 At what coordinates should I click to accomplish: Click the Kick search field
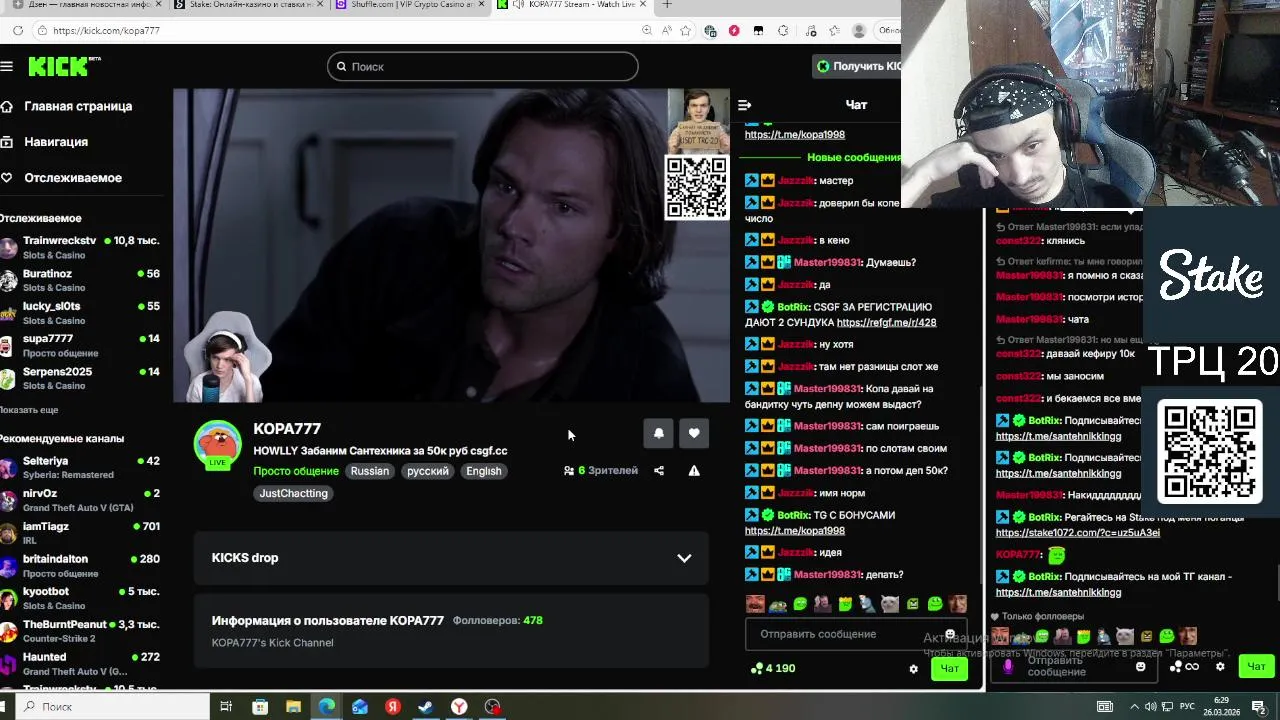pyautogui.click(x=482, y=67)
